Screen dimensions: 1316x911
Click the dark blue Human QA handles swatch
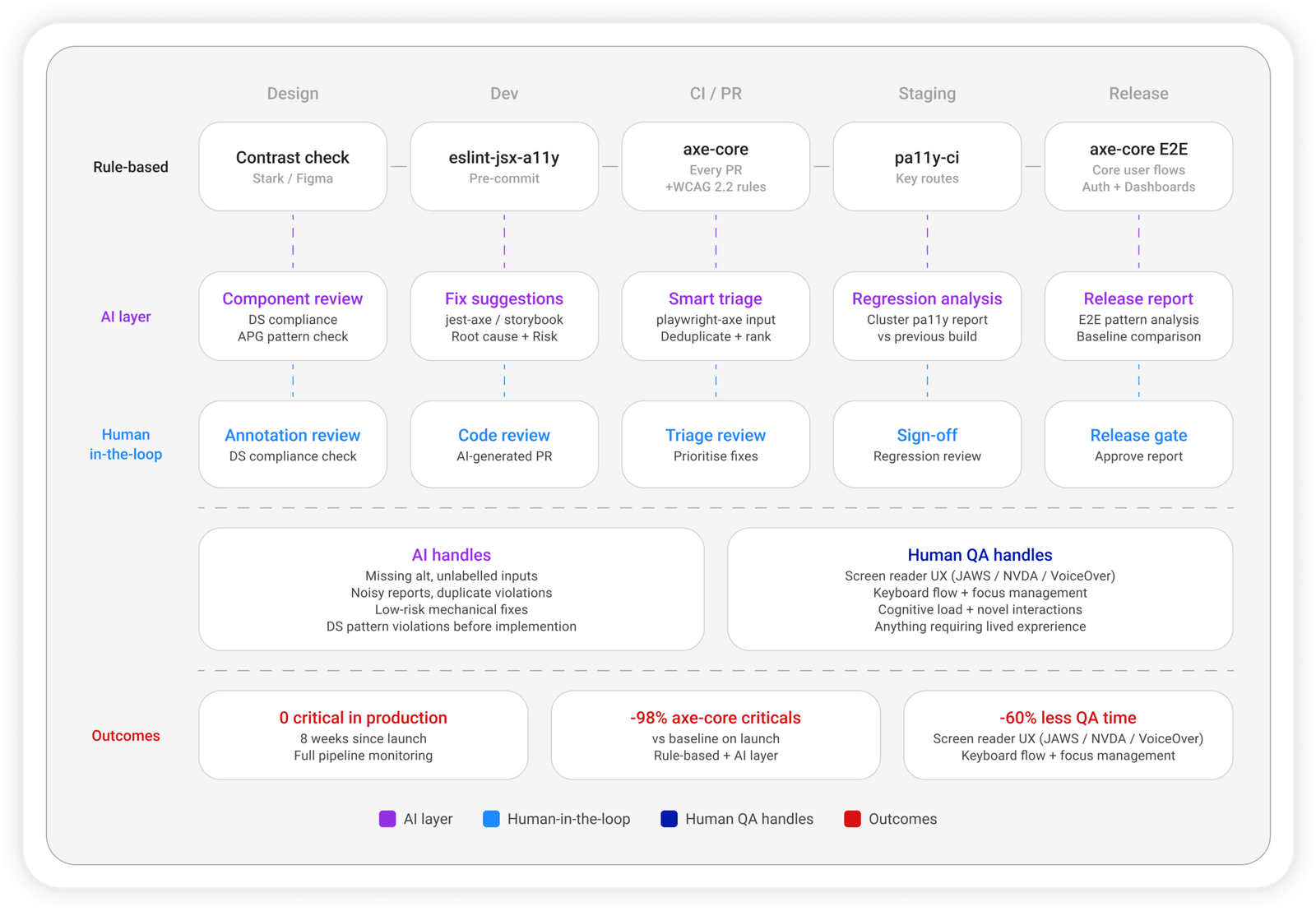670,819
